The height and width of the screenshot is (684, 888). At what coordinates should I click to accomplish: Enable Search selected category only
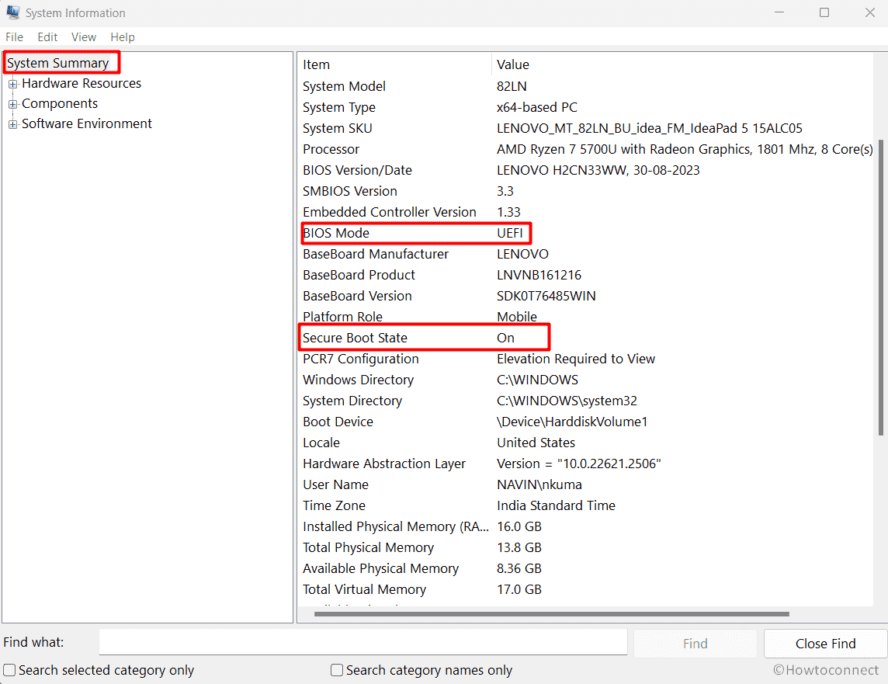8,670
